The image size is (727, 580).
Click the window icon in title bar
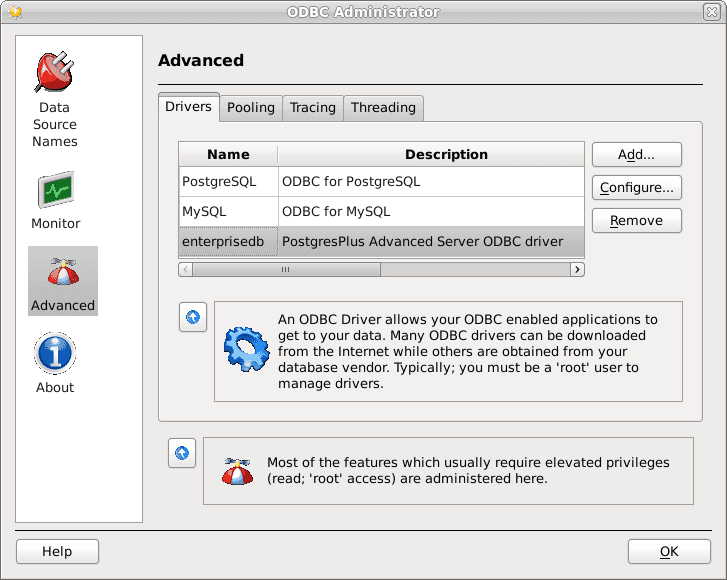click(14, 12)
